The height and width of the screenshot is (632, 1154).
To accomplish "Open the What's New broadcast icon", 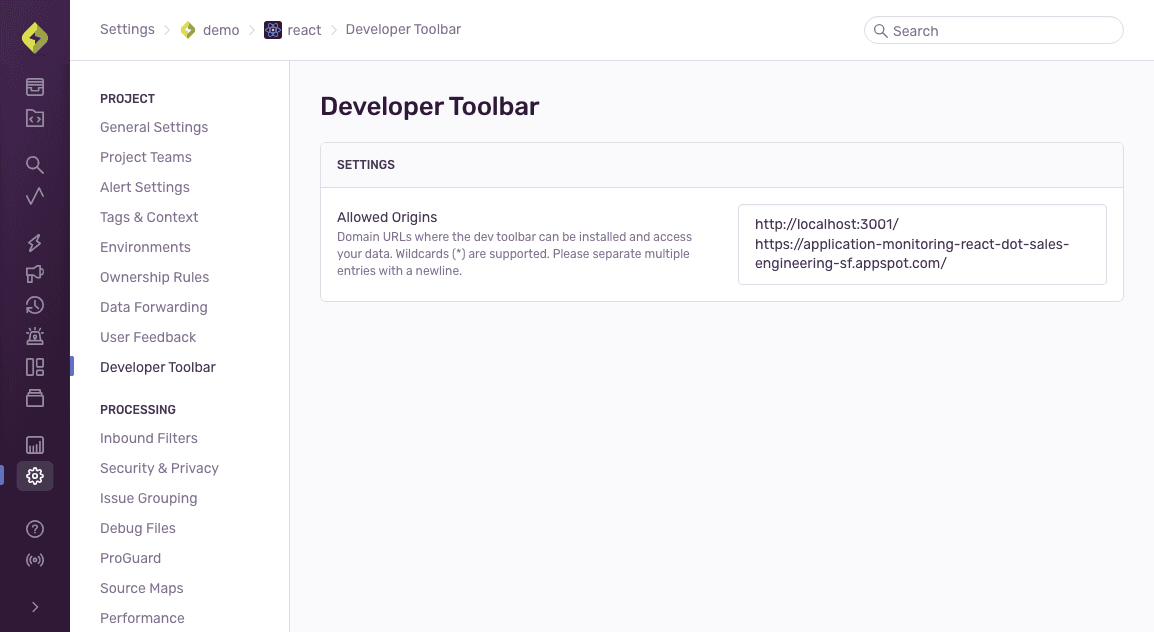I will pyautogui.click(x=34, y=559).
